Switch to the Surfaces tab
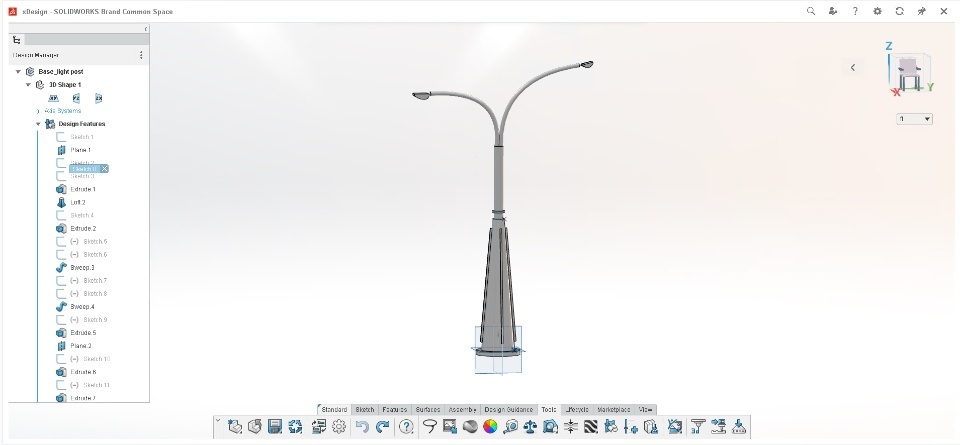This screenshot has height=445, width=960. click(x=428, y=409)
